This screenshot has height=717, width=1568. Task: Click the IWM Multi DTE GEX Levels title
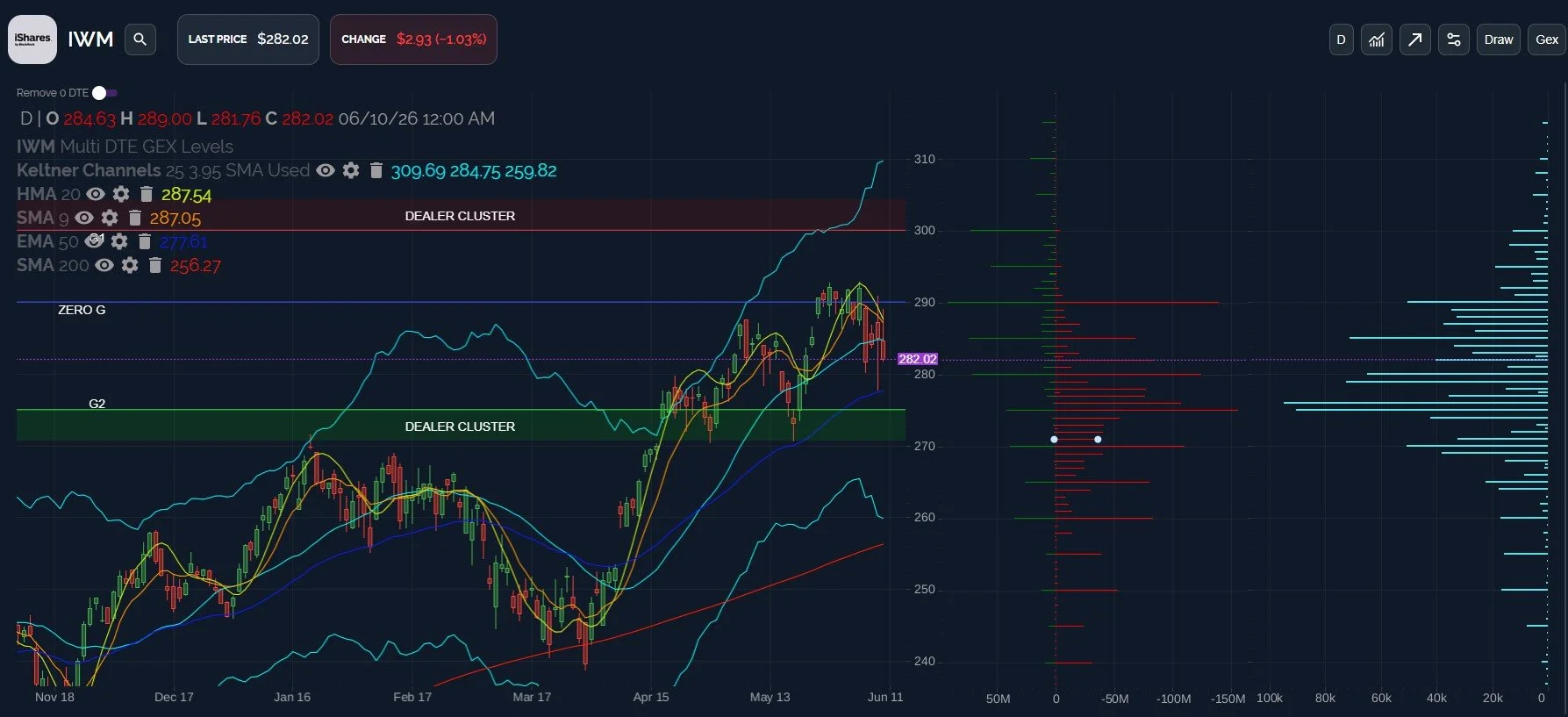pos(125,147)
